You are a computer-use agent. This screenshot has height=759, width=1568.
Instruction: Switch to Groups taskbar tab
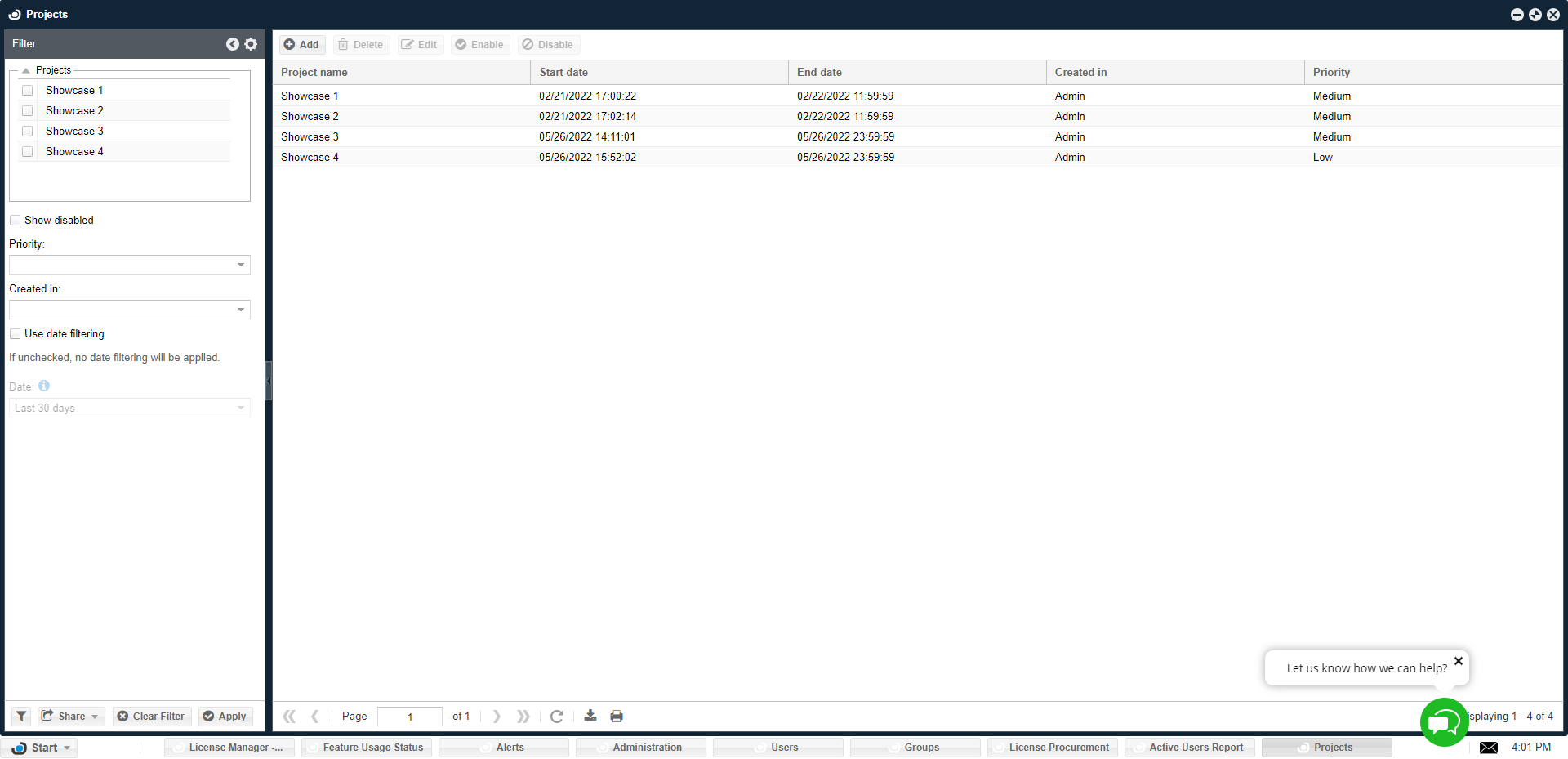click(915, 748)
